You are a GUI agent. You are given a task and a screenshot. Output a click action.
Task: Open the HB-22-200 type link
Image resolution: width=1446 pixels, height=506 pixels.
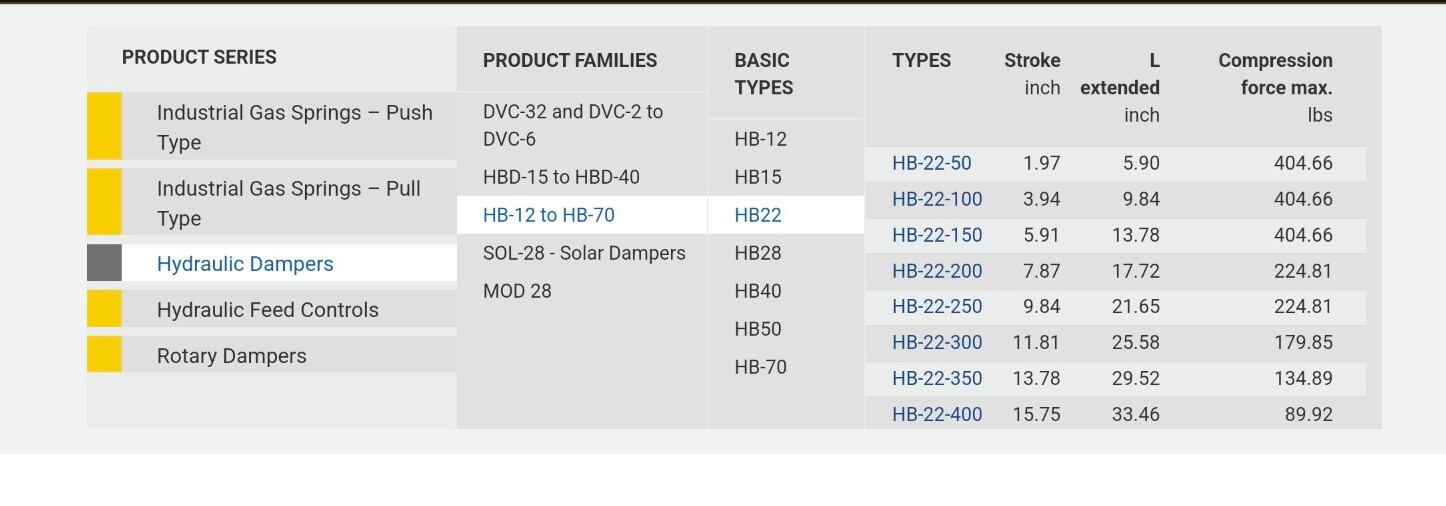[937, 271]
